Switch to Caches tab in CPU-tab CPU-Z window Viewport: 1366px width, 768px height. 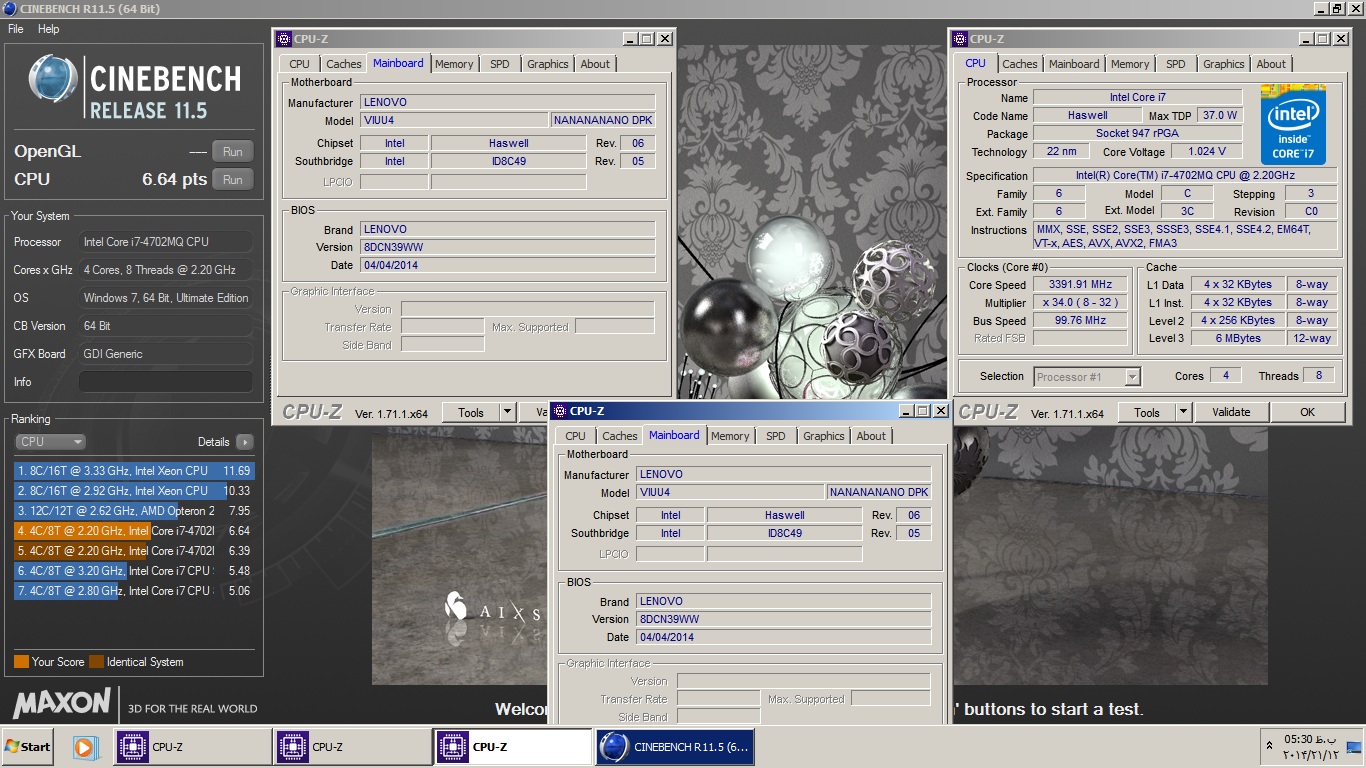click(1020, 64)
